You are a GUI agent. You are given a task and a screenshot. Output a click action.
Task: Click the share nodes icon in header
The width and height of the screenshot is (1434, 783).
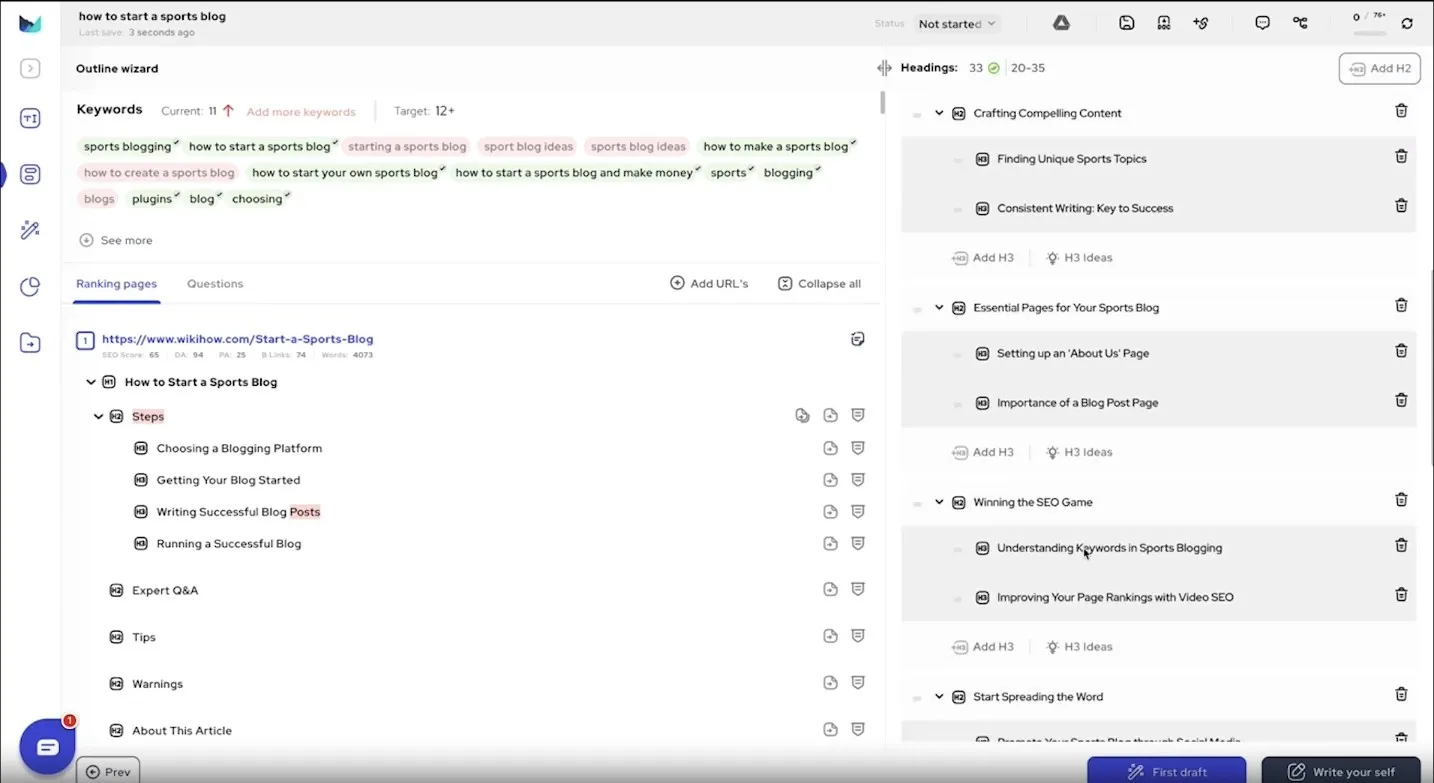point(1300,23)
